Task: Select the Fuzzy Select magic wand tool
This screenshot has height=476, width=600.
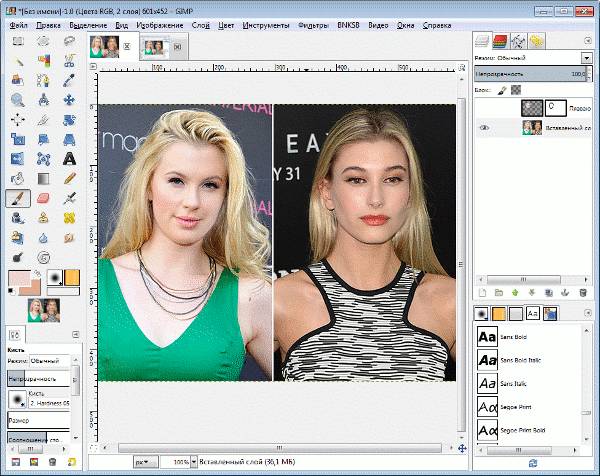Action: (18, 60)
